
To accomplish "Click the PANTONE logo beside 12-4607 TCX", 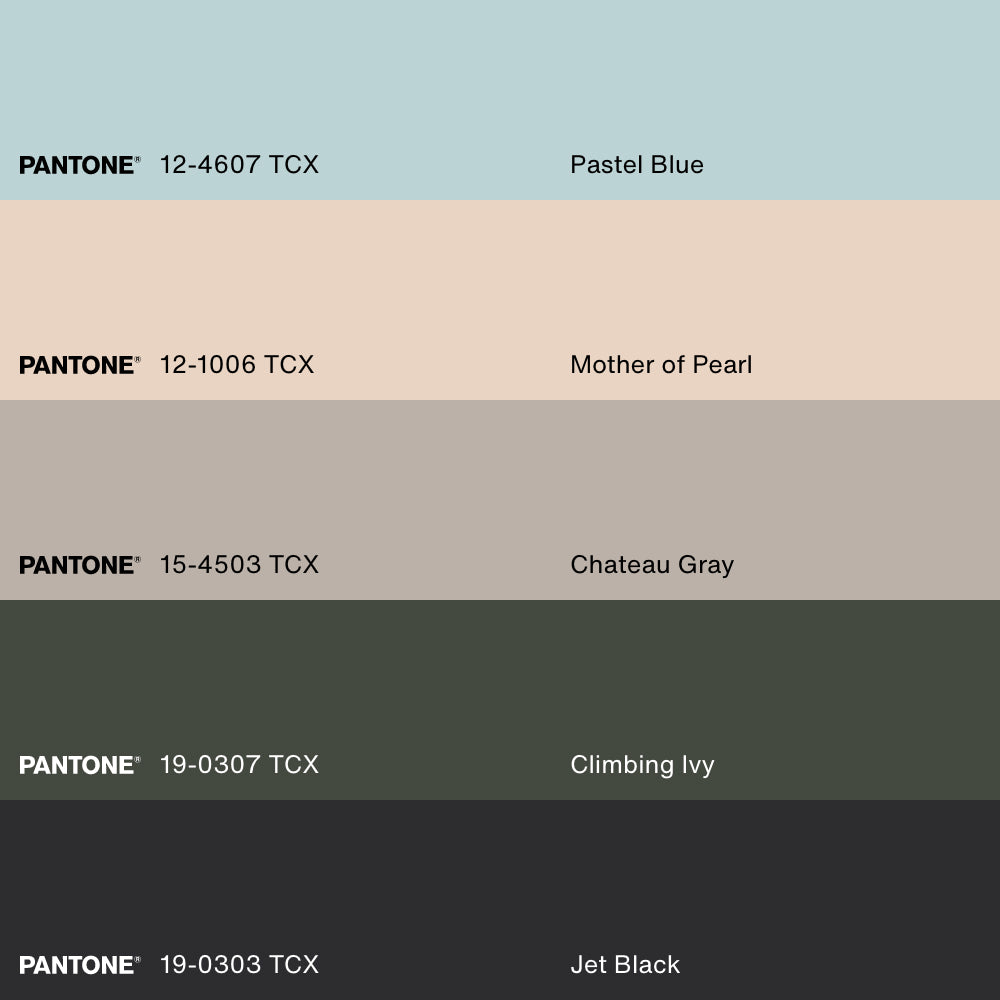I will coord(80,165).
